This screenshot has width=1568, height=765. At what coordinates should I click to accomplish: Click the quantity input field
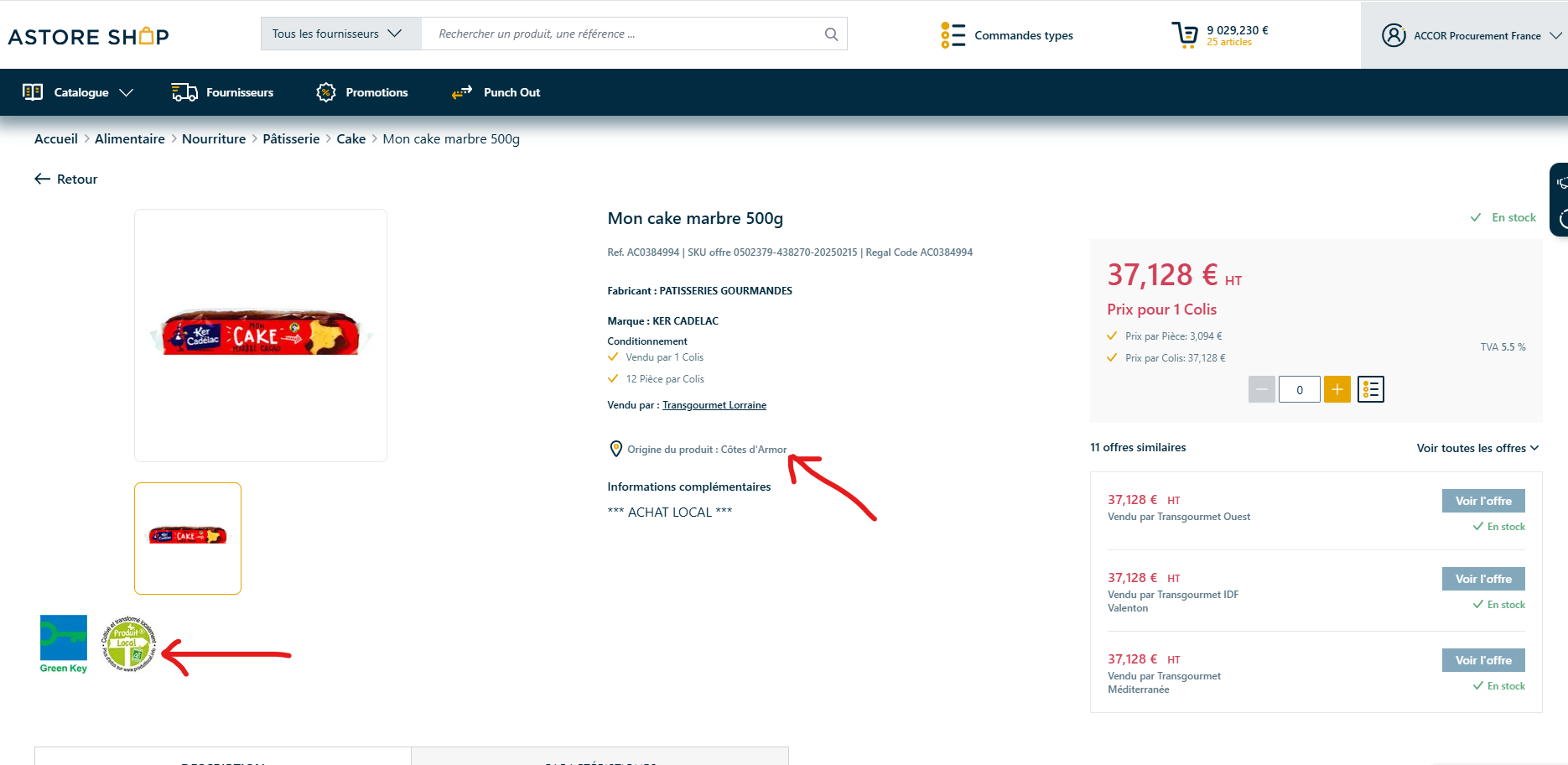tap(1300, 389)
